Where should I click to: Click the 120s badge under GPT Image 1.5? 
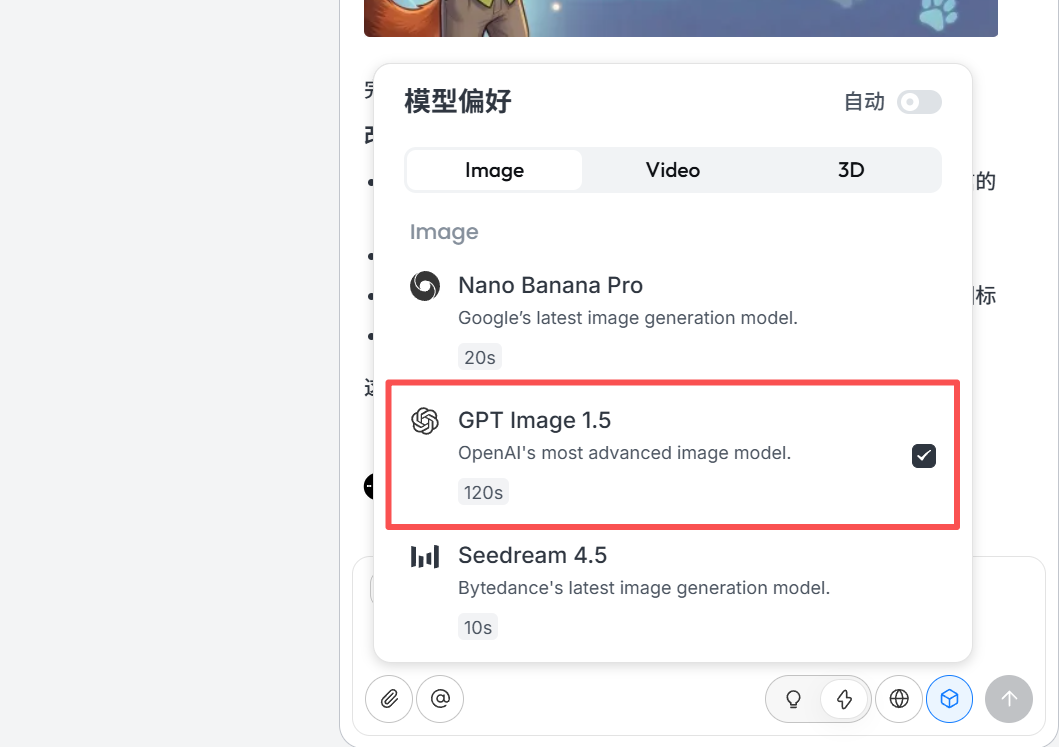[x=482, y=491]
